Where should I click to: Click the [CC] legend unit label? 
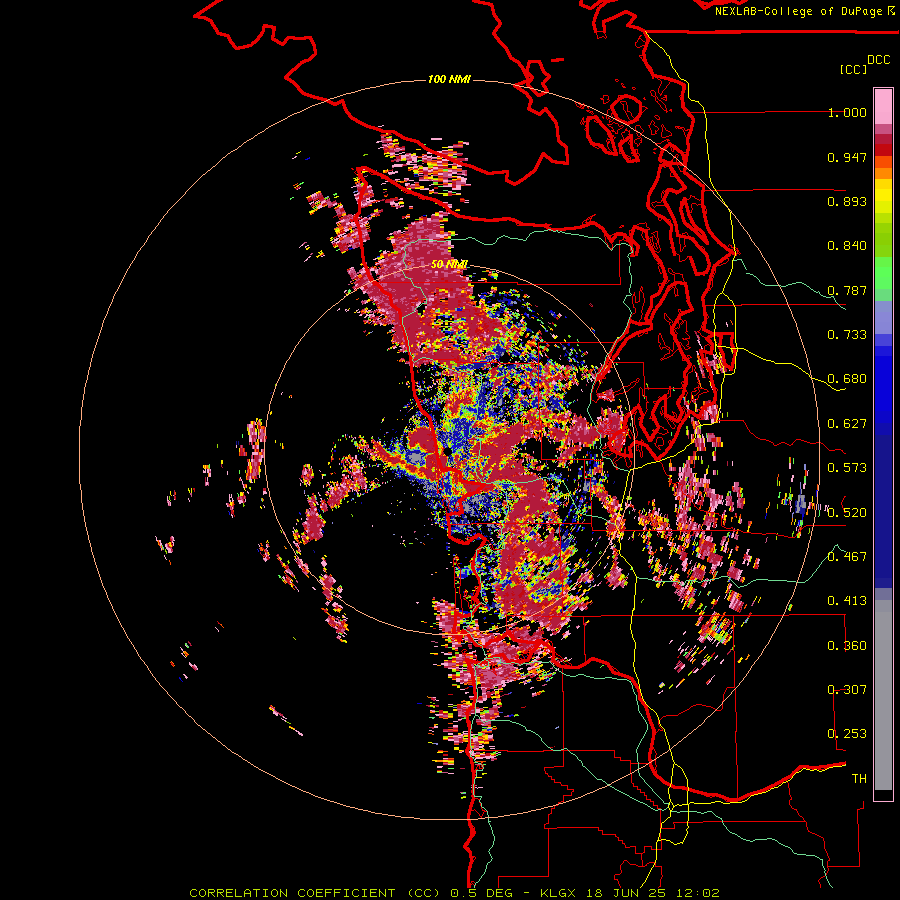pyautogui.click(x=853, y=69)
